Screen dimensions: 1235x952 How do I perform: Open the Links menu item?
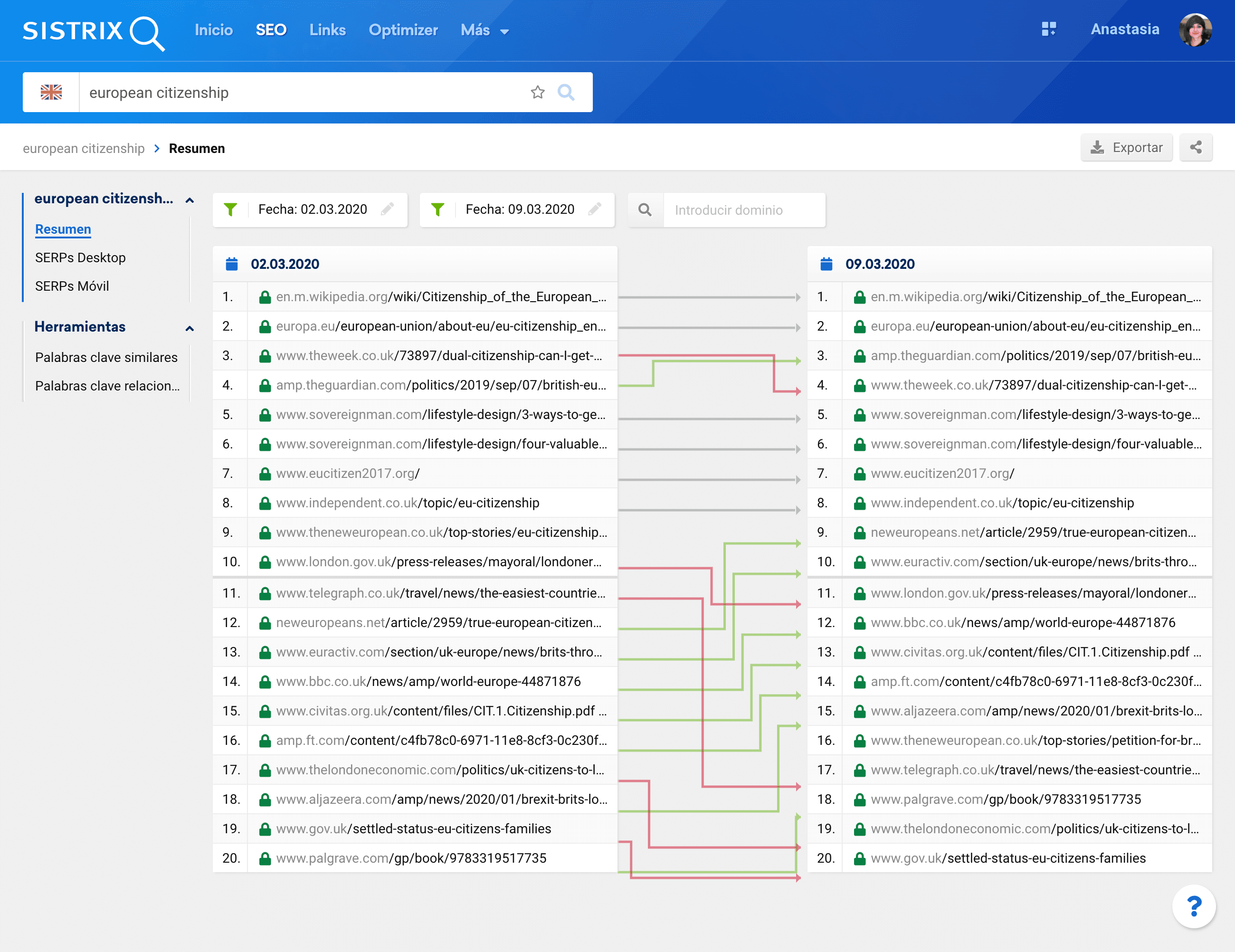coord(327,30)
